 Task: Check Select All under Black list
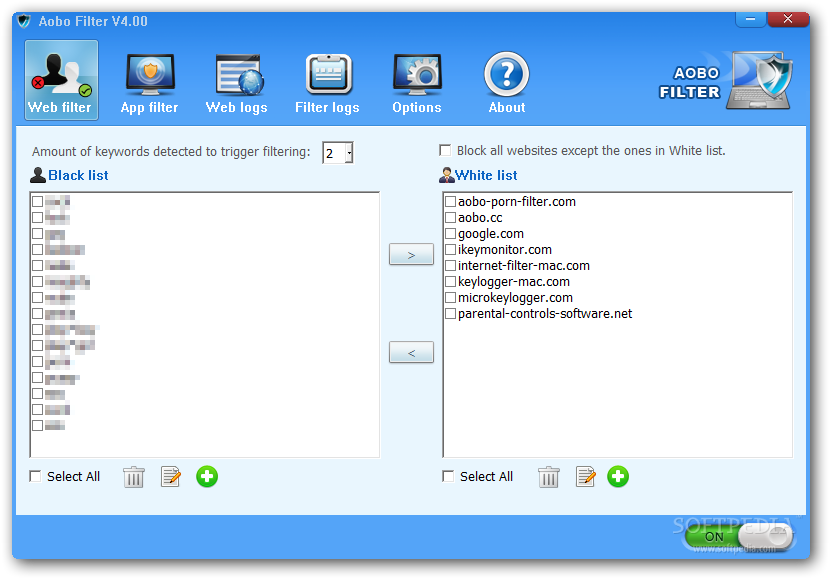click(x=35, y=476)
